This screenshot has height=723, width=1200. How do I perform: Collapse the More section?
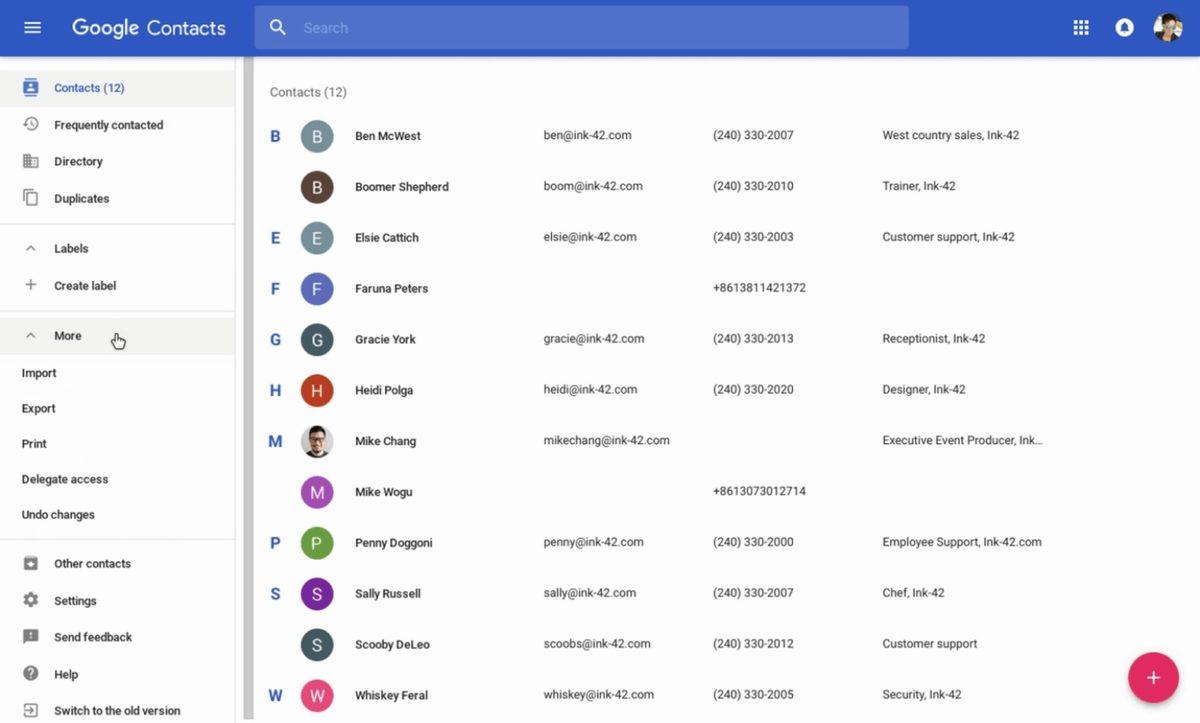click(31, 336)
